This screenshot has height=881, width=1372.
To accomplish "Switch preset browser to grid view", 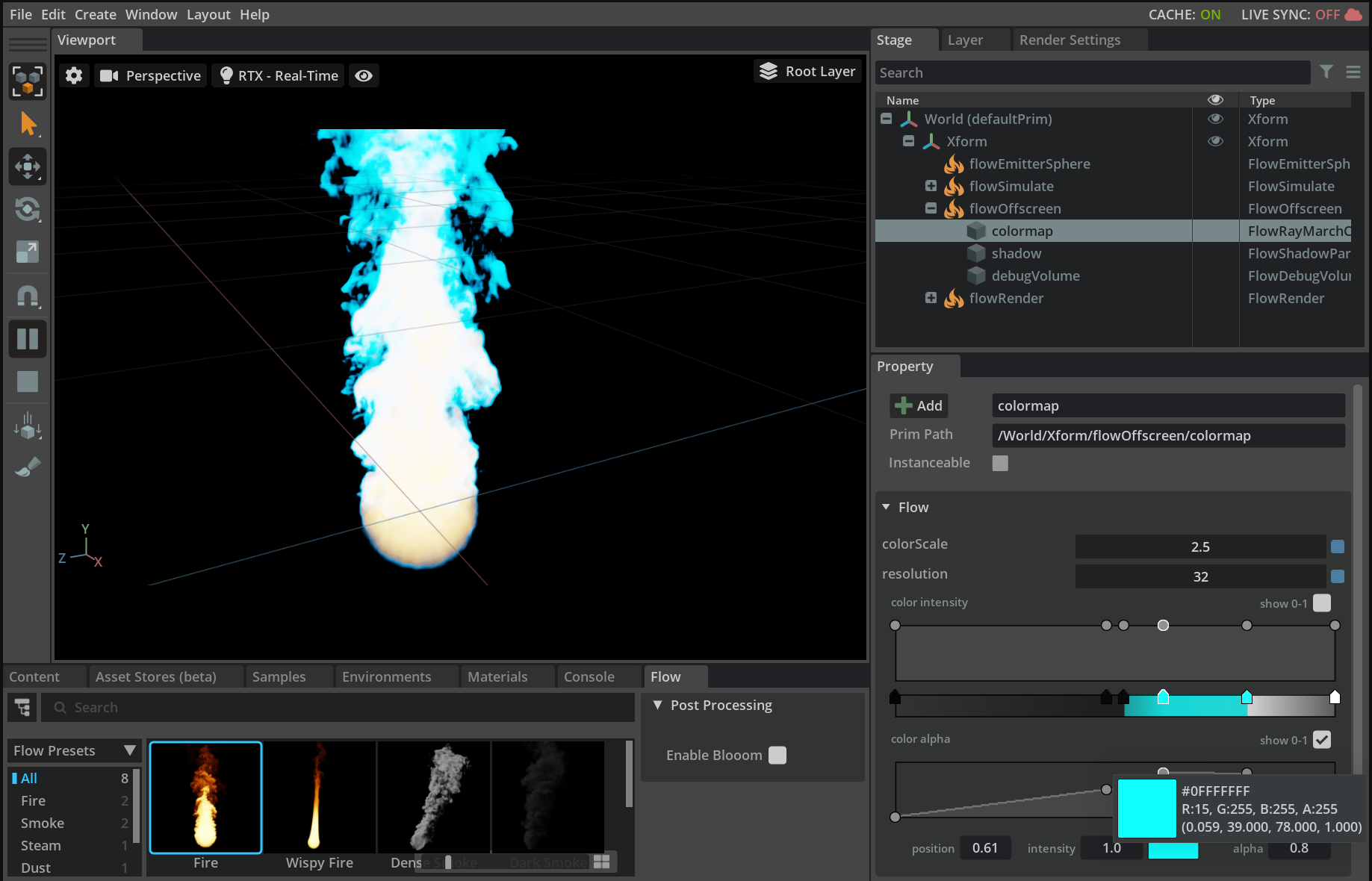I will tap(602, 862).
